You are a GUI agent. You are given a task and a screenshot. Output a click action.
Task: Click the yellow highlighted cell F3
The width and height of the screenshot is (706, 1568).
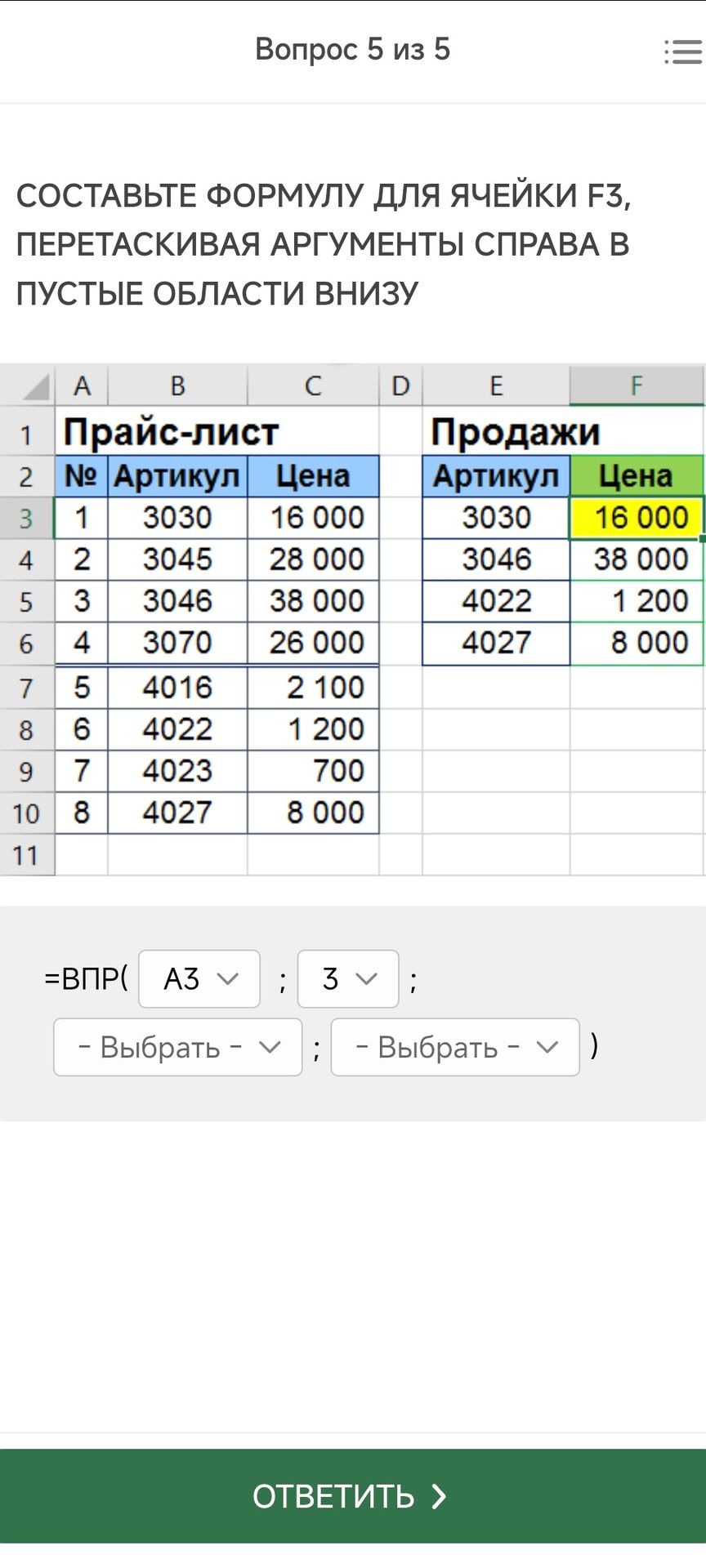coord(637,518)
